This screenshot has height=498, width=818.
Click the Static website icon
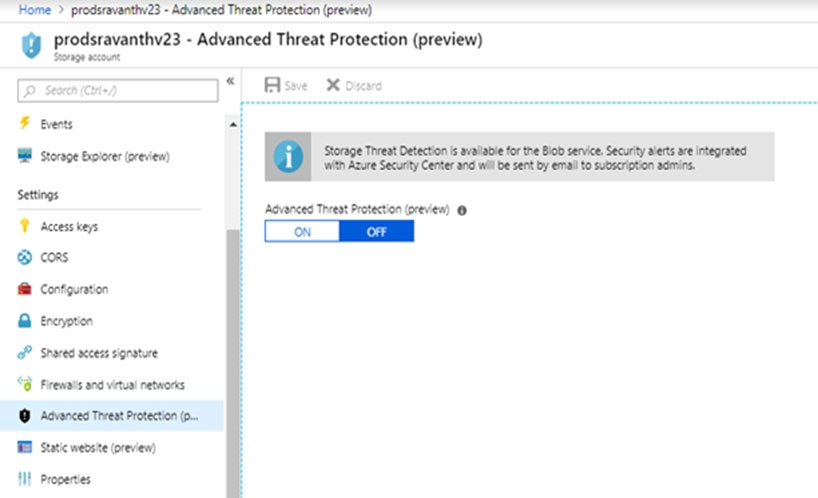pyautogui.click(x=25, y=447)
